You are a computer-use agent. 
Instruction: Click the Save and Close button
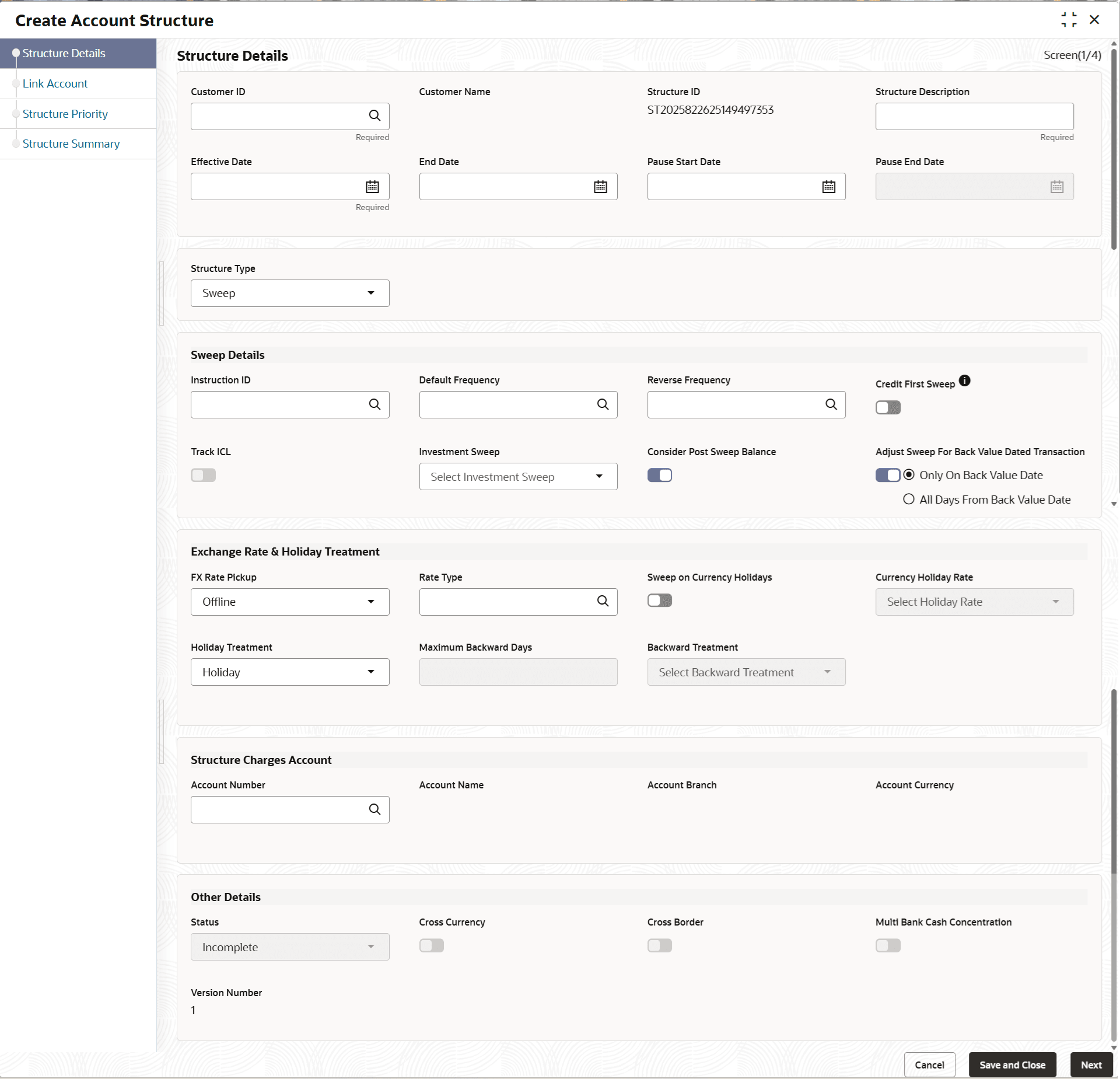point(1012,1065)
